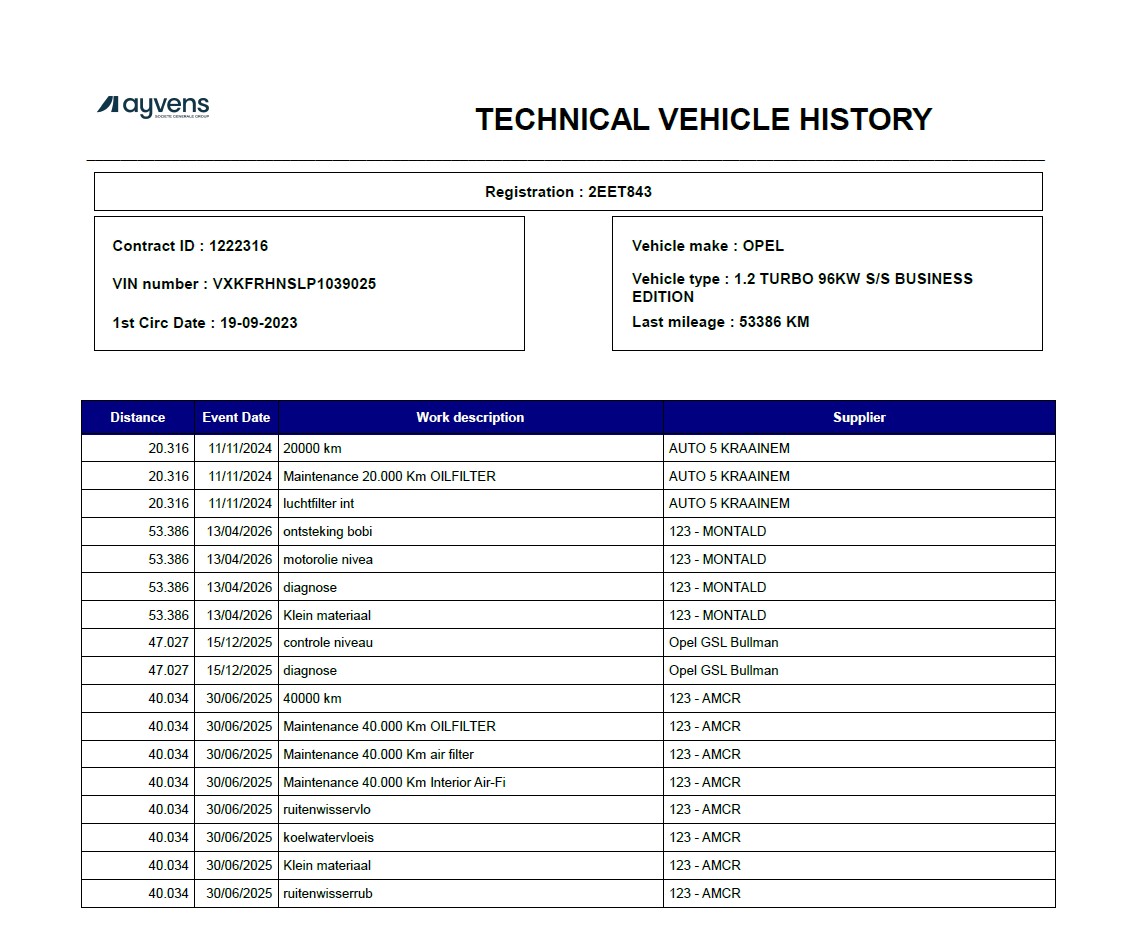This screenshot has height=944, width=1134.
Task: Click the 1st Circ Date 19-09-2023
Action: tap(205, 323)
